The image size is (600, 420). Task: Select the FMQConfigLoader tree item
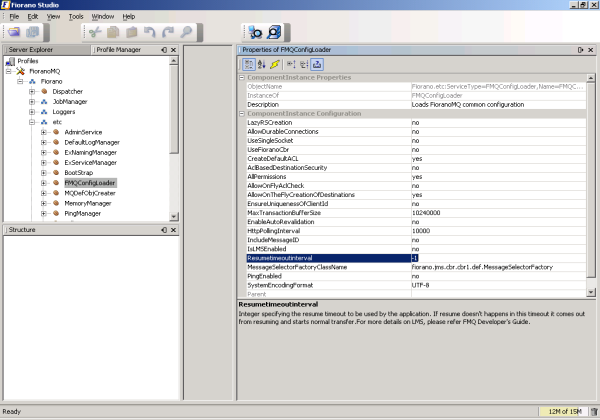pyautogui.click(x=90, y=183)
